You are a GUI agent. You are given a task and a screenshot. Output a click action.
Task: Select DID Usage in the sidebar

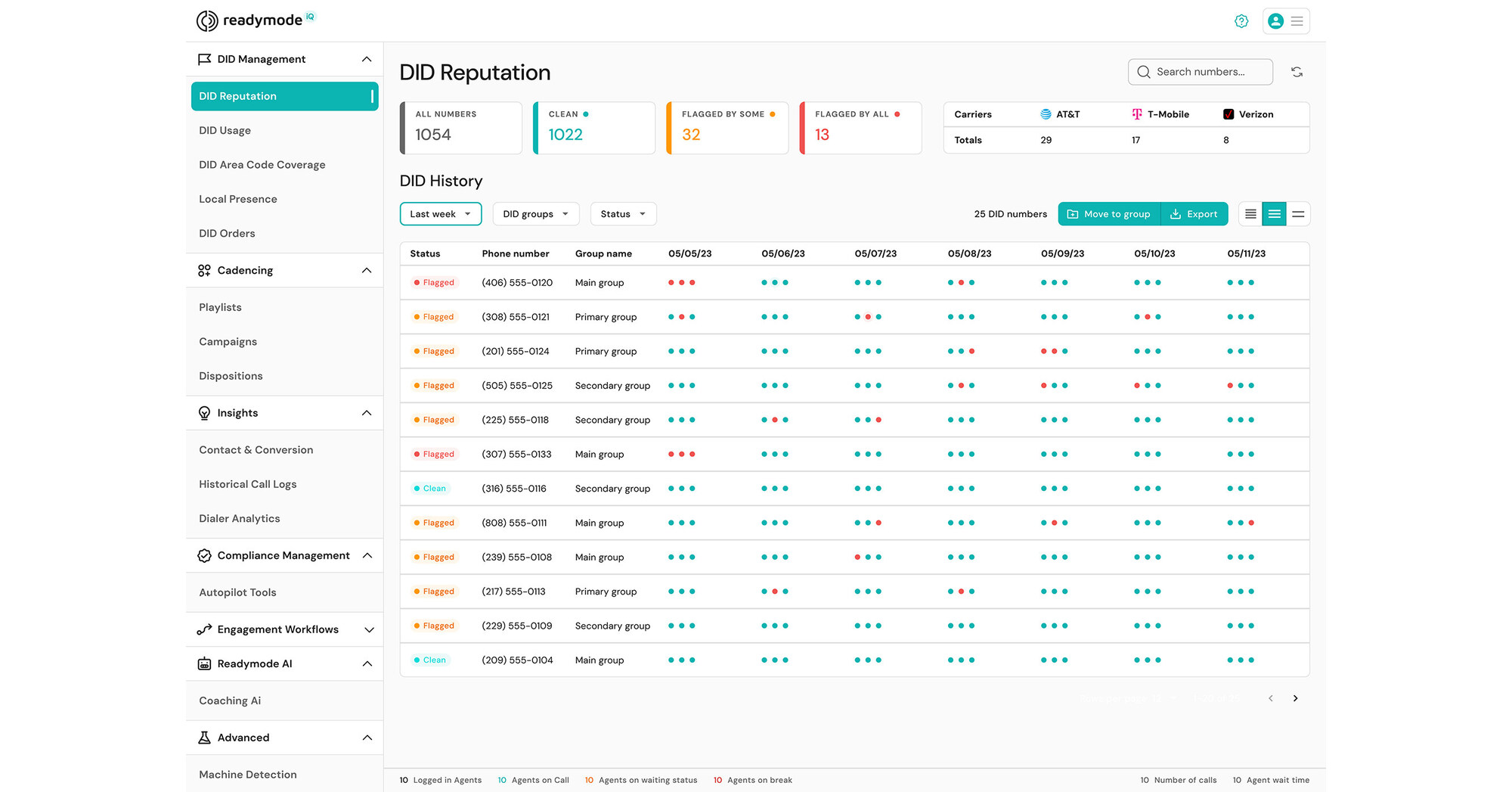click(224, 130)
